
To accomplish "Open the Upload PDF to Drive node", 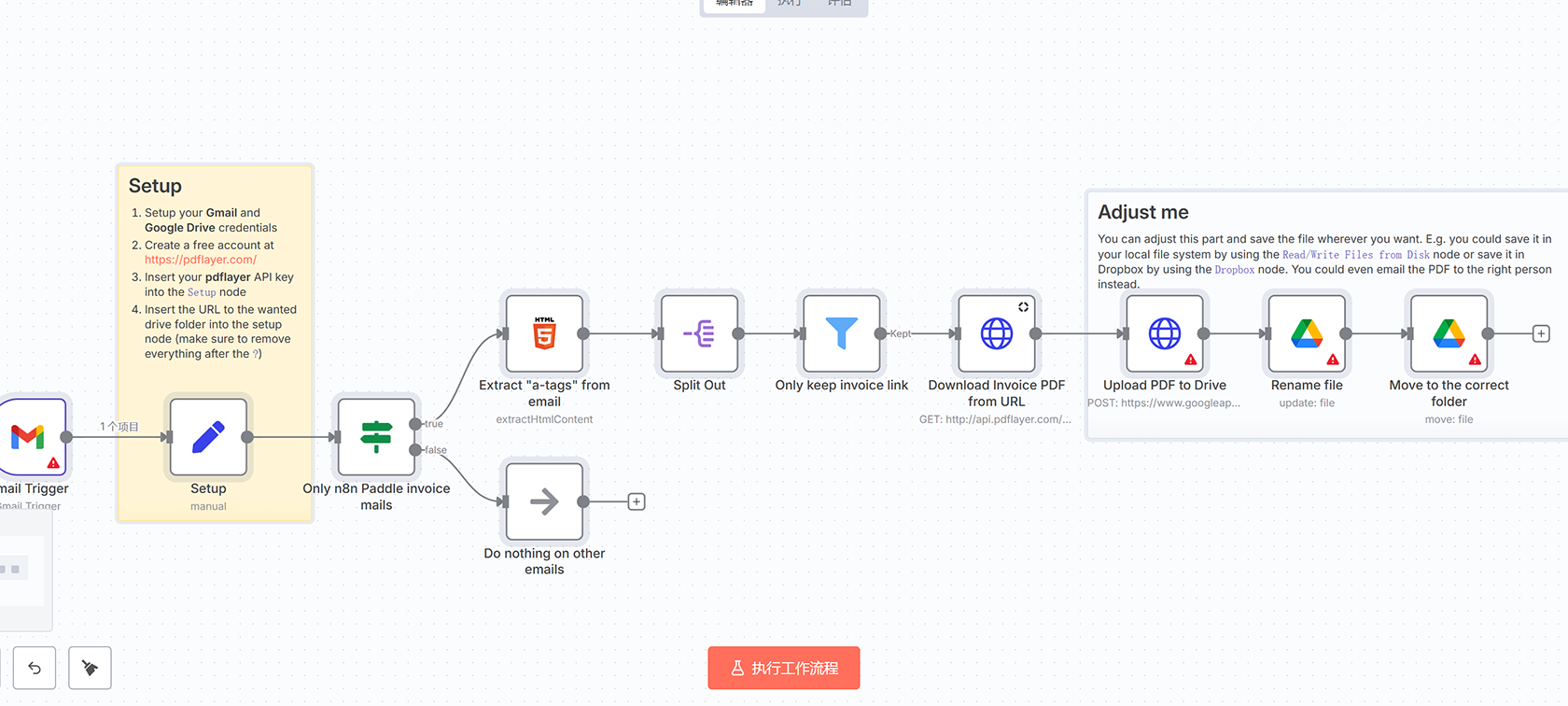I will [x=1164, y=333].
